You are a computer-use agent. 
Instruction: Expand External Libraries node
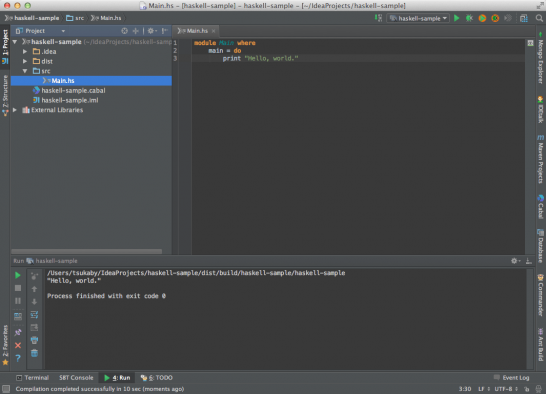pyautogui.click(x=15, y=110)
